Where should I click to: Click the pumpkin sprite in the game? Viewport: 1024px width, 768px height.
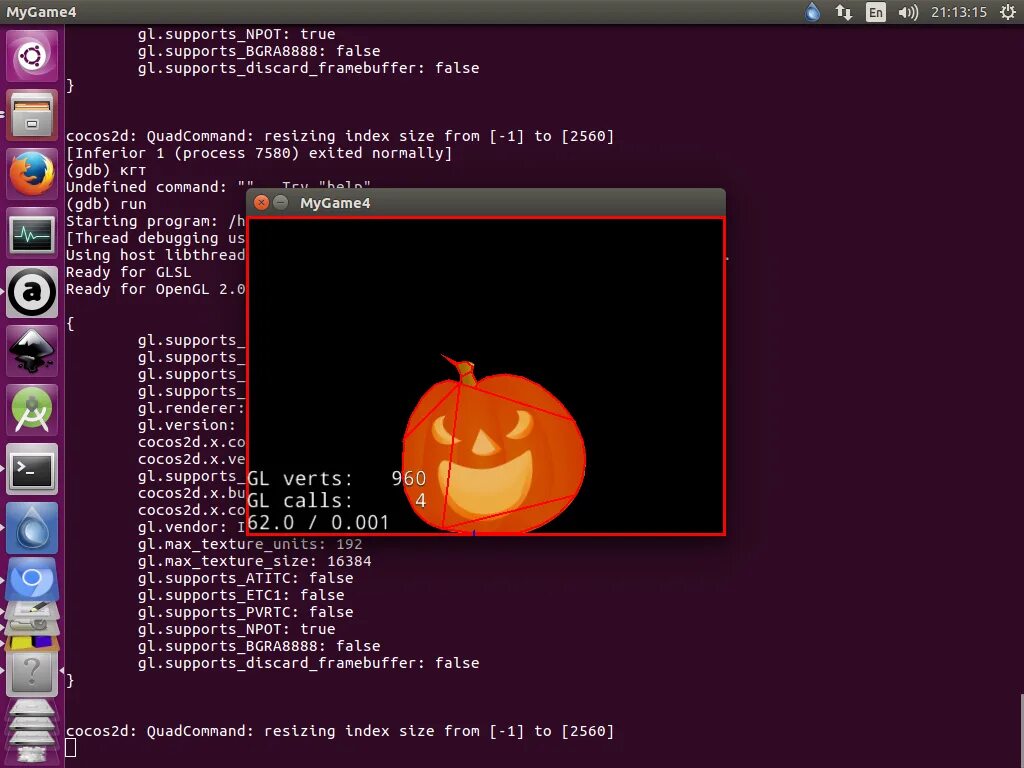click(493, 447)
